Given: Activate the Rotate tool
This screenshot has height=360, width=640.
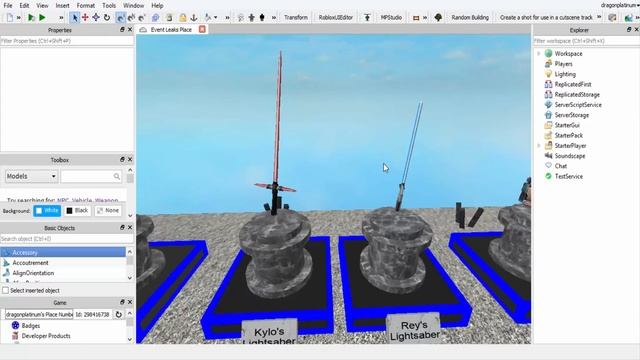Looking at the screenshot, I should (x=107, y=17).
